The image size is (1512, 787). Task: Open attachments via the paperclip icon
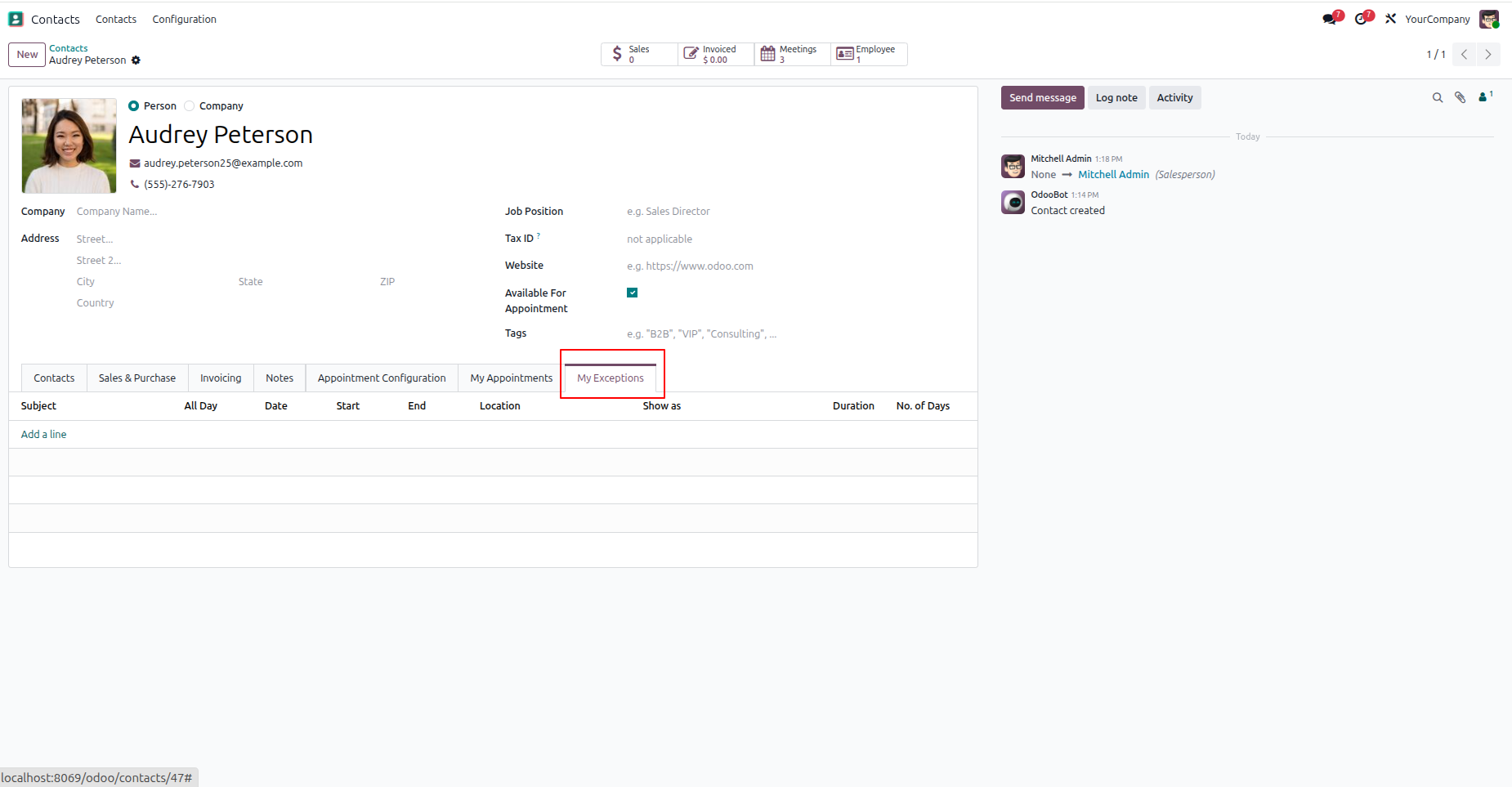(x=1461, y=98)
